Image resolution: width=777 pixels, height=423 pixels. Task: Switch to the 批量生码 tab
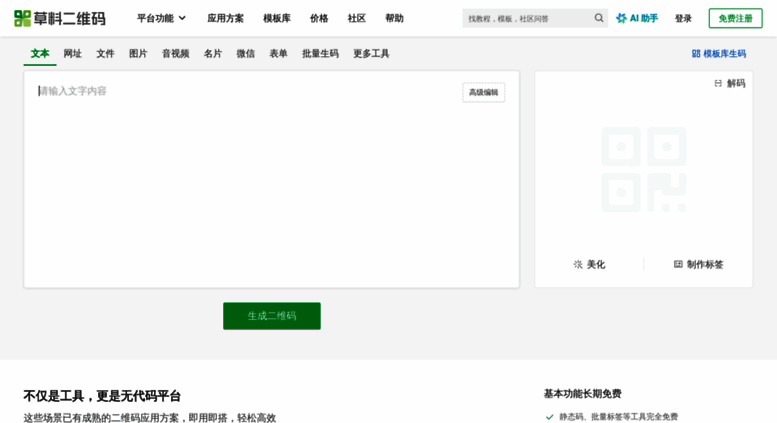coord(321,53)
